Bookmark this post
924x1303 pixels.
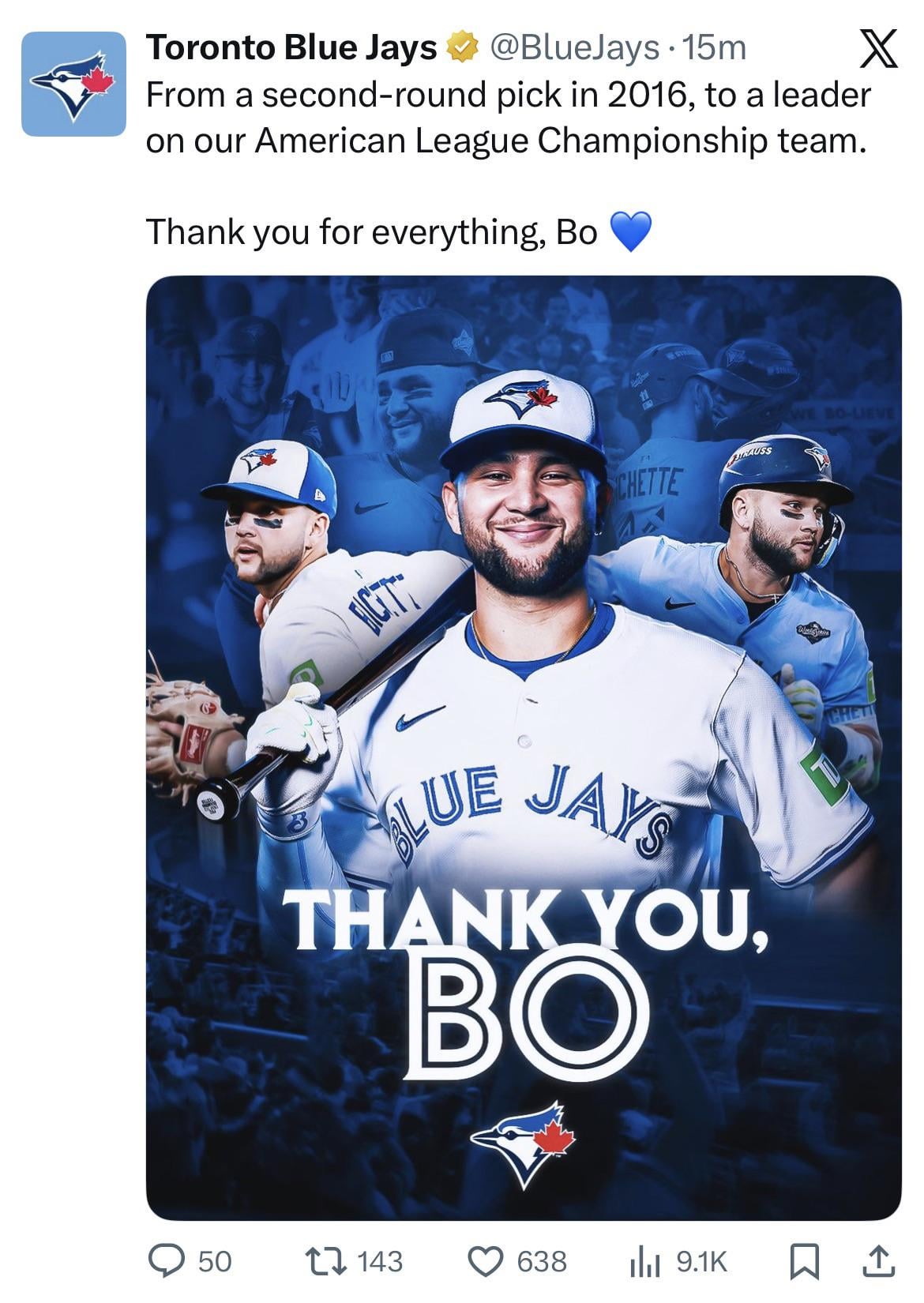804,1261
